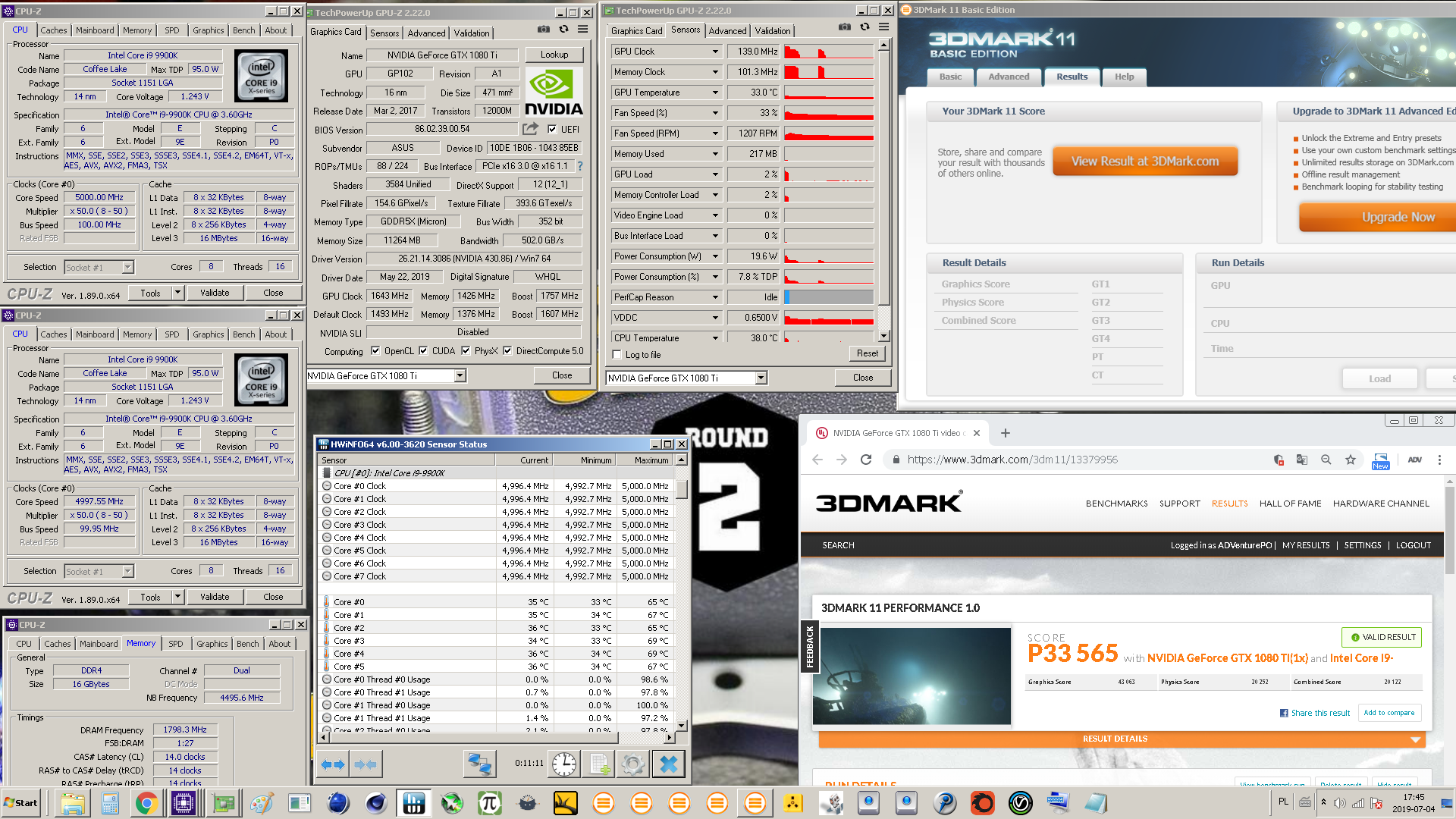This screenshot has height=819, width=1456.
Task: Bookmark page with Chrome star icon
Action: tap(1351, 460)
